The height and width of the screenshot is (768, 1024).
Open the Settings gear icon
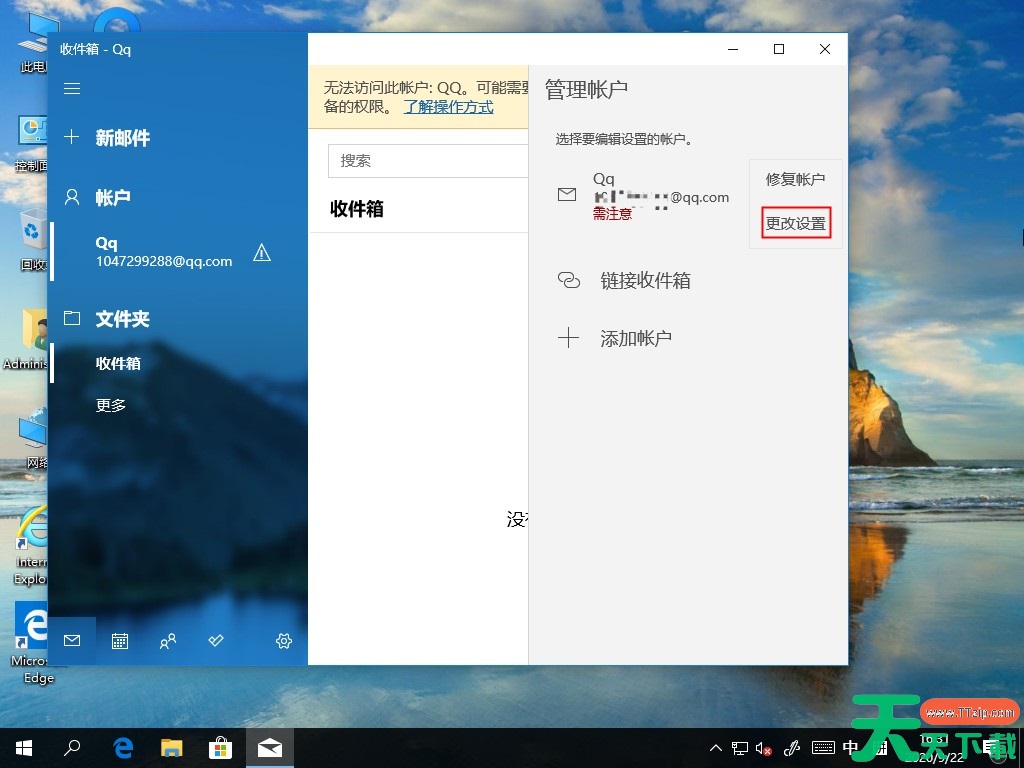(284, 641)
